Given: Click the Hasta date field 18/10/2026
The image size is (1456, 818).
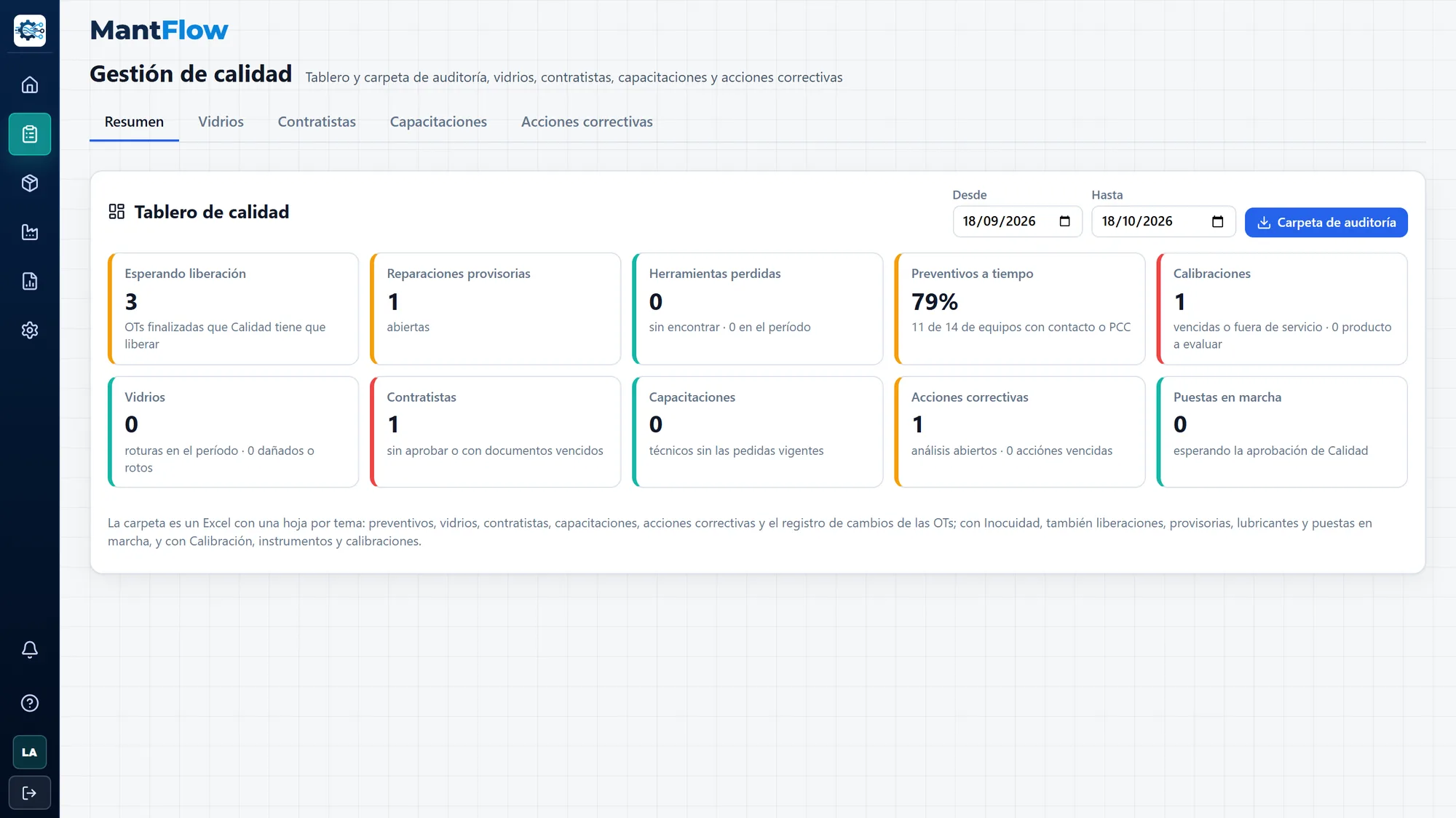Looking at the screenshot, I should pyautogui.click(x=1163, y=221).
